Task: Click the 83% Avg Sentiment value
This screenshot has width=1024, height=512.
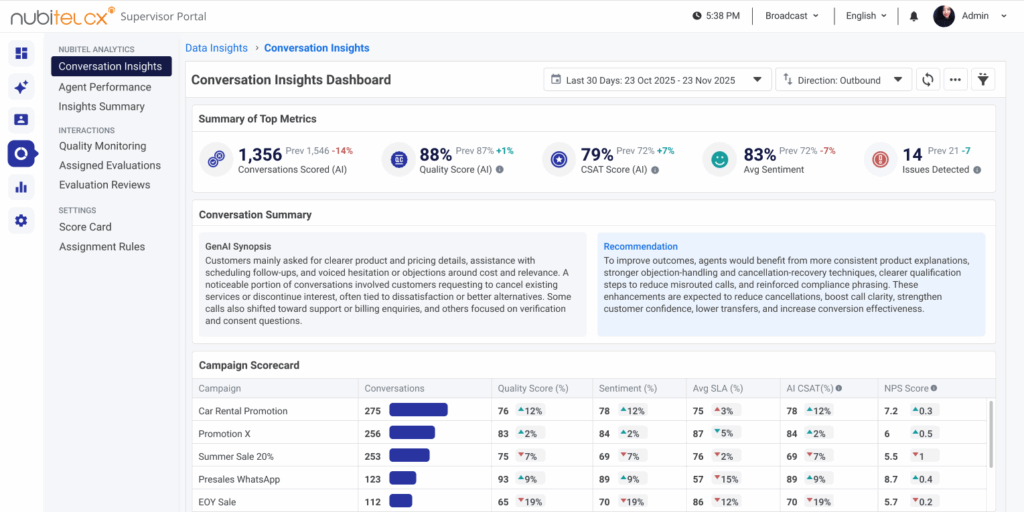Action: click(x=760, y=154)
